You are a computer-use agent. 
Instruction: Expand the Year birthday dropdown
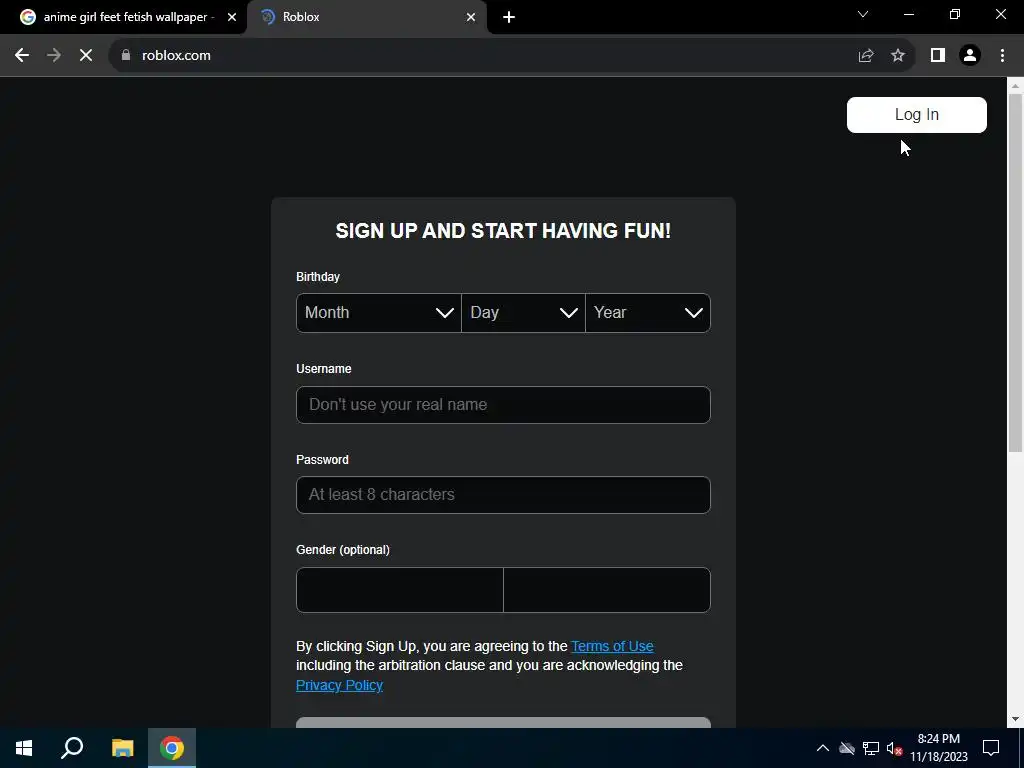[x=648, y=313]
